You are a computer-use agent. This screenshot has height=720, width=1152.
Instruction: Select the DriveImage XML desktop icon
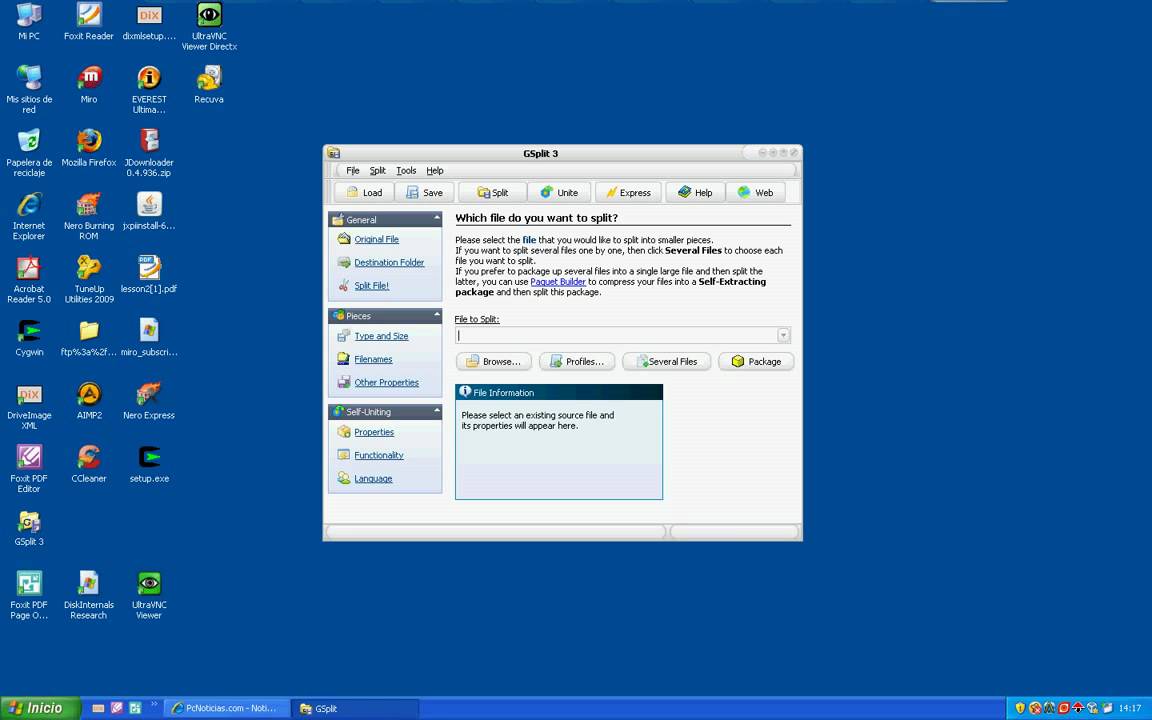click(x=29, y=406)
